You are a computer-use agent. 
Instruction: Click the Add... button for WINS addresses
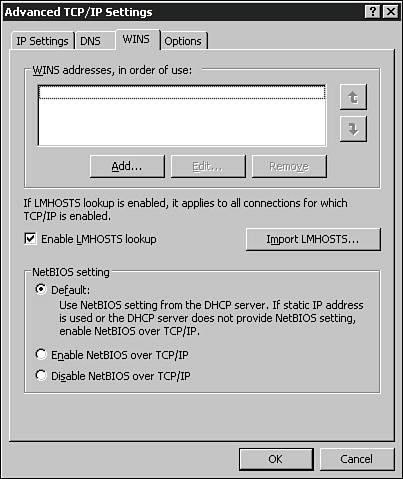coord(127,166)
